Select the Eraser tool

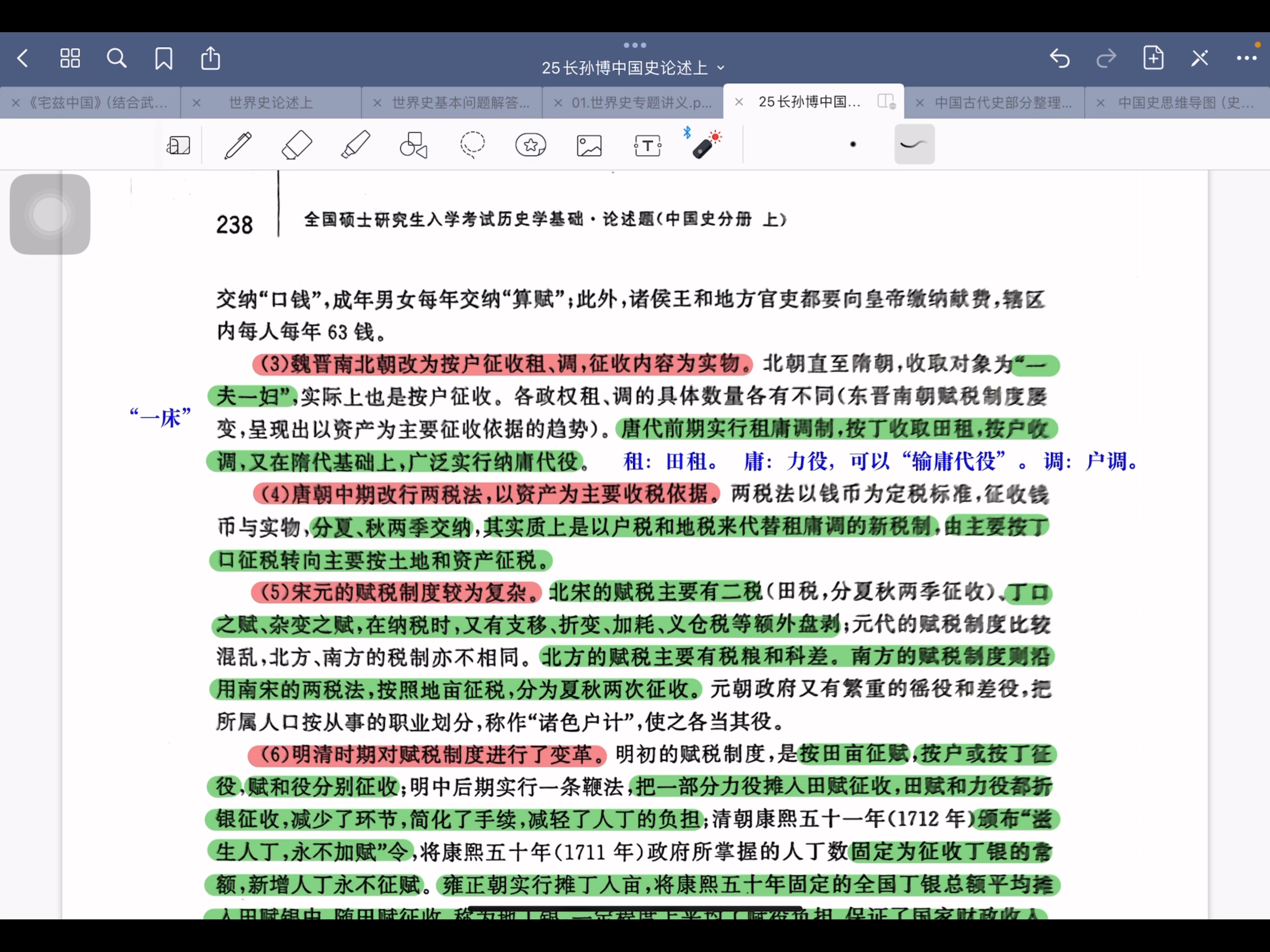point(297,145)
